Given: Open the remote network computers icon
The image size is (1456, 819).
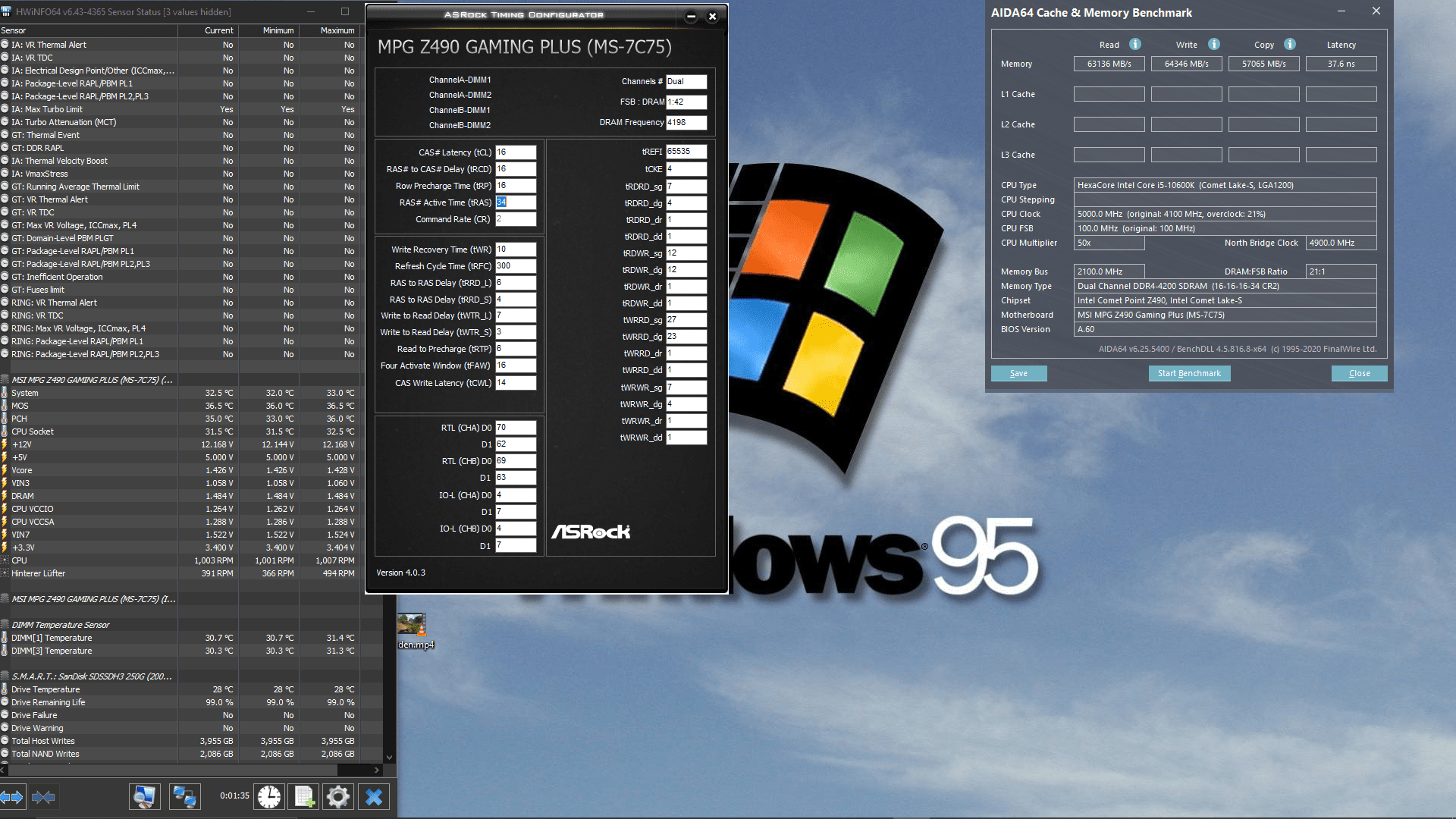Looking at the screenshot, I should (184, 797).
